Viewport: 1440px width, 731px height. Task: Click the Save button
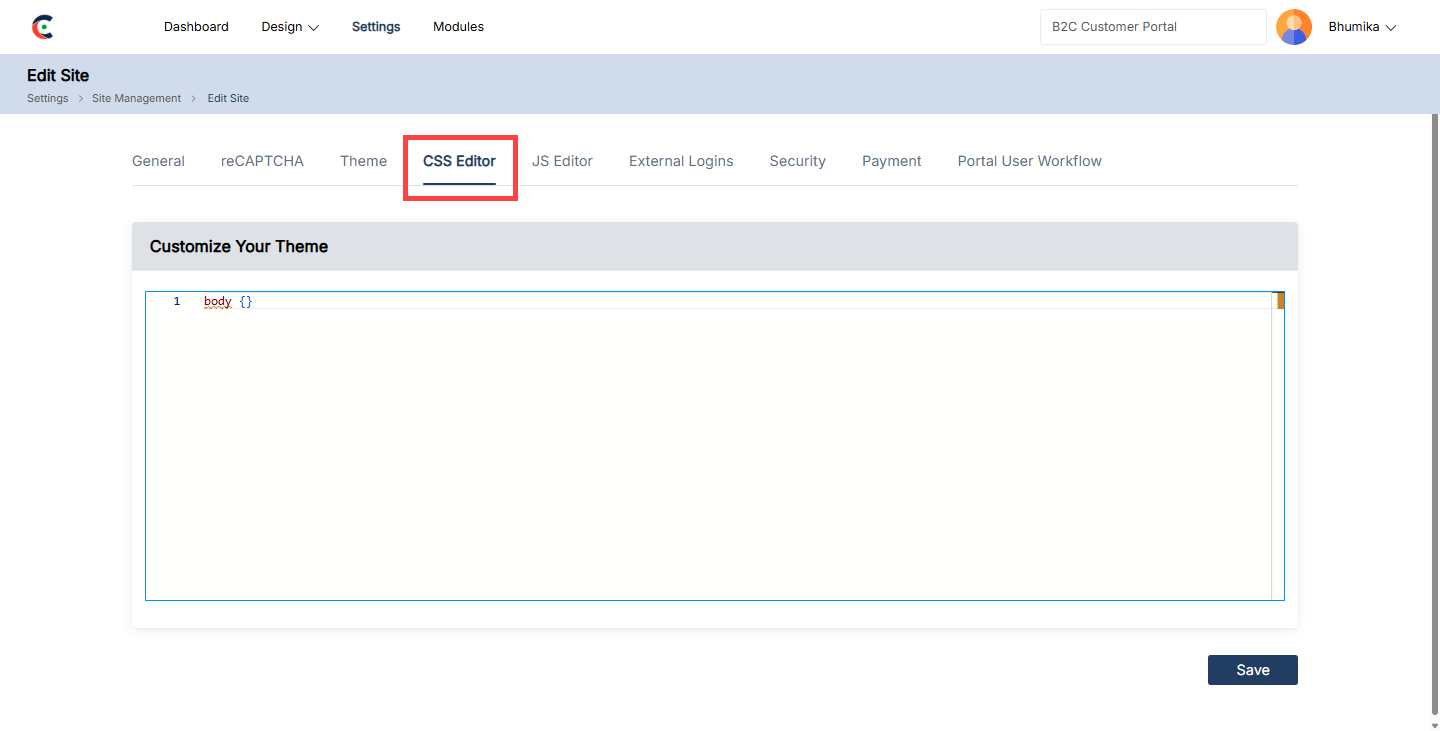pyautogui.click(x=1252, y=670)
